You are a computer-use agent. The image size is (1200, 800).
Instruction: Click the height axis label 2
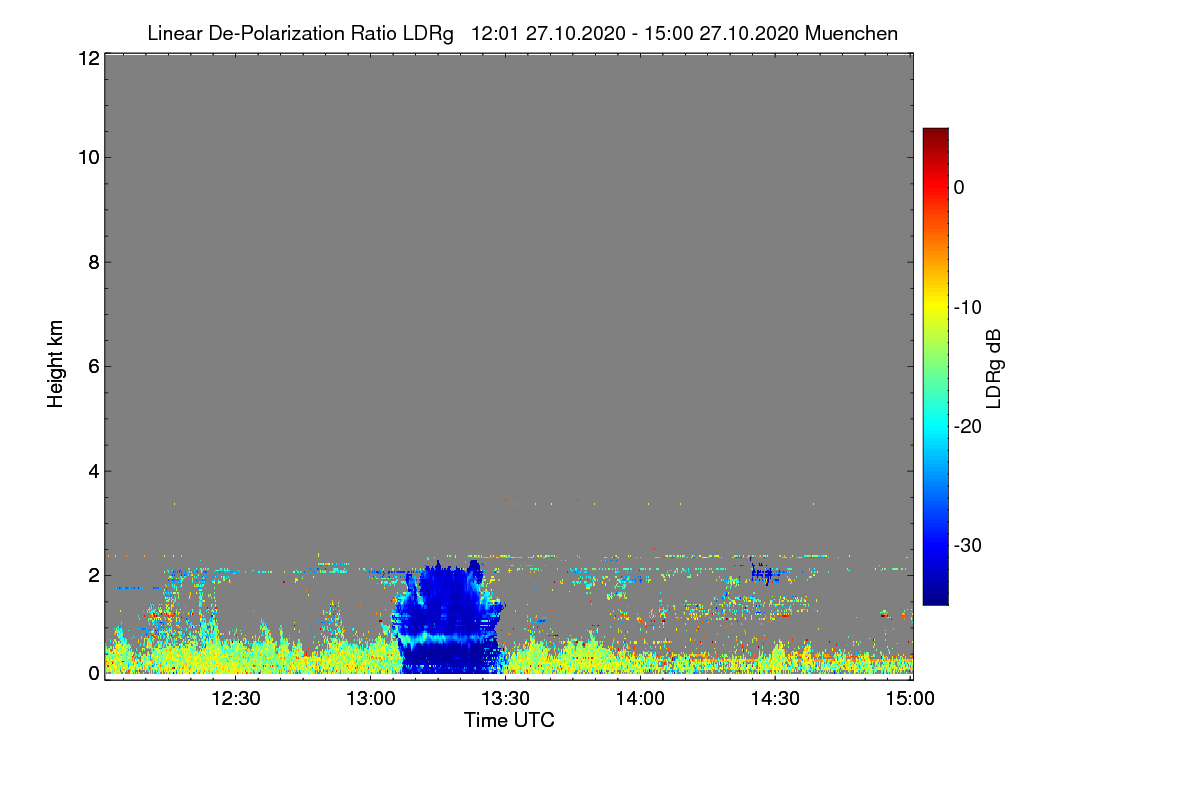click(93, 575)
